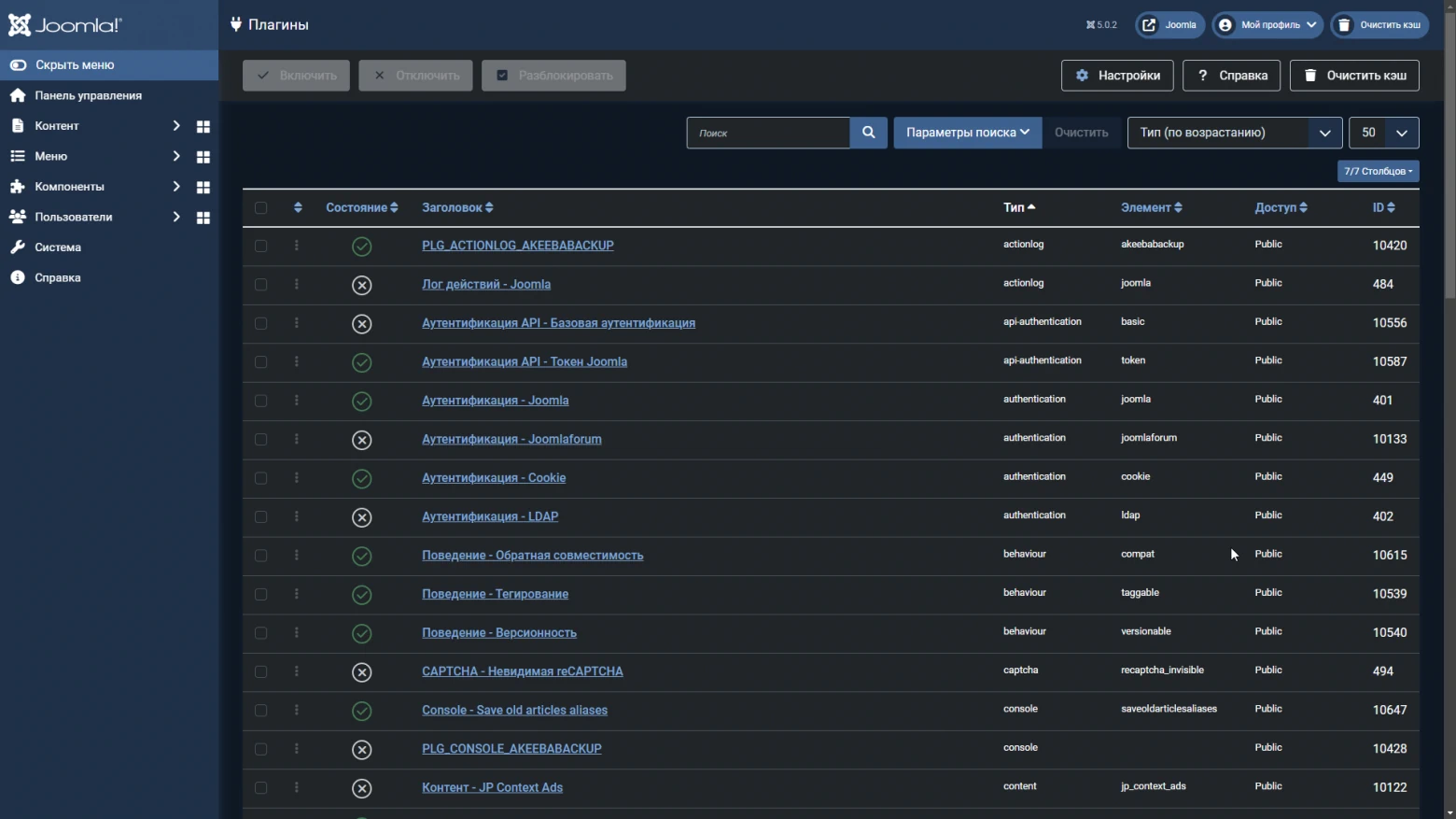Enable Аутентификация API - Базовая аутентификация plugin
Screen dimensions: 1456x819
[362, 323]
